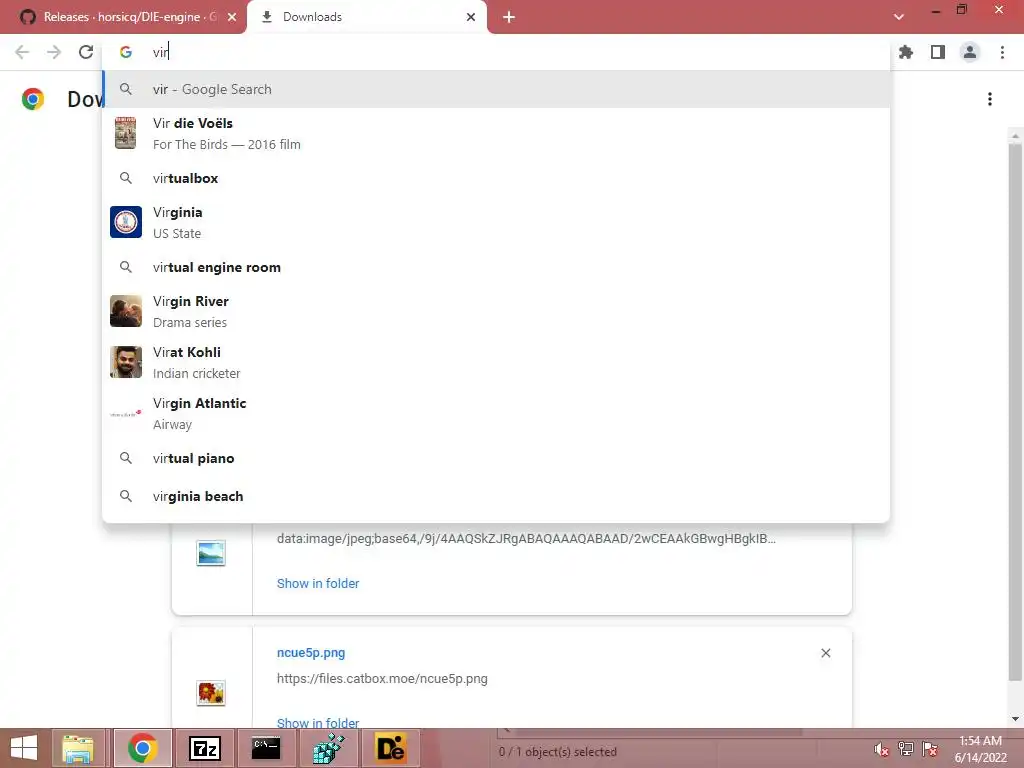Click the files.catbox.moe URL text
The width and height of the screenshot is (1024, 768).
pos(382,679)
